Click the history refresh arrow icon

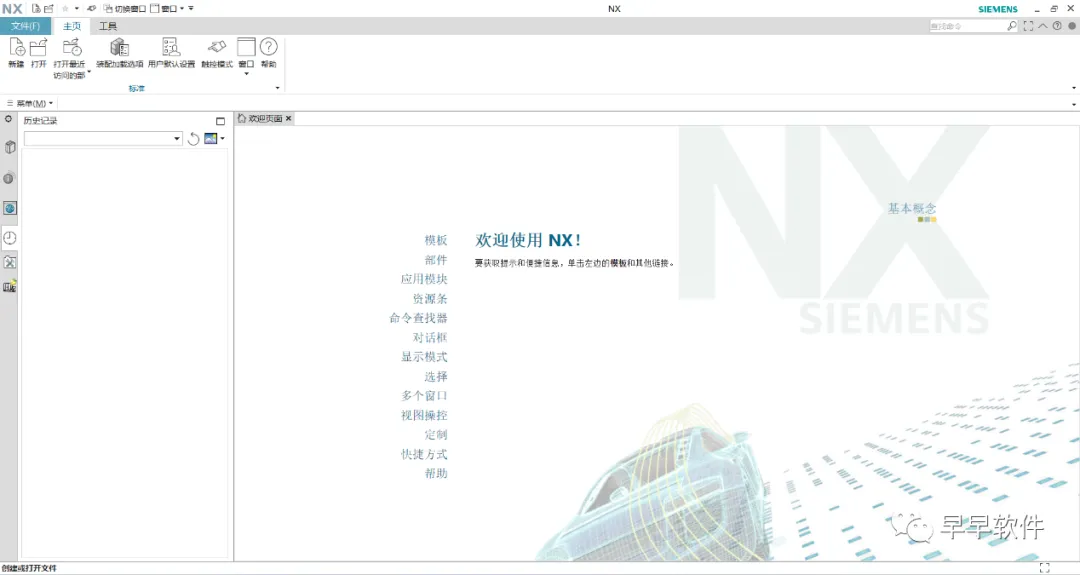(194, 138)
